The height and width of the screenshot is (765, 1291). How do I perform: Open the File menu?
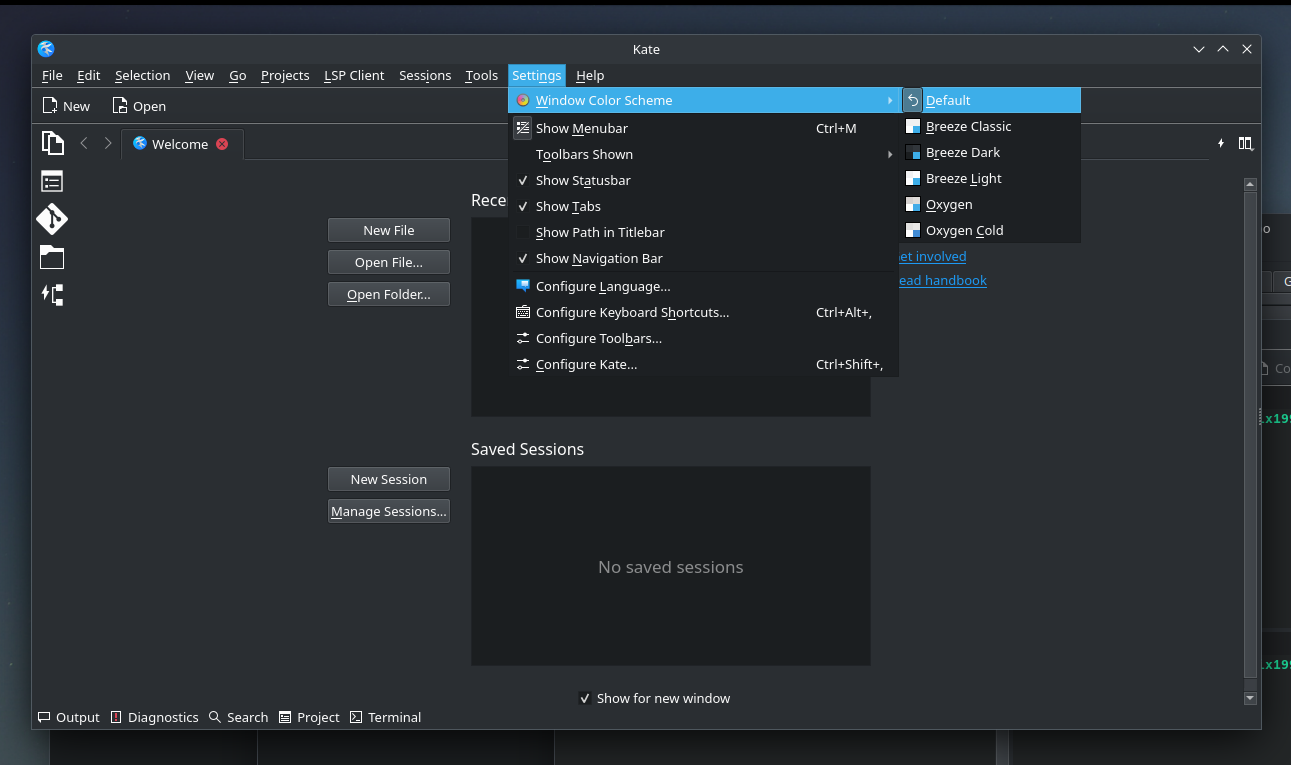(52, 75)
